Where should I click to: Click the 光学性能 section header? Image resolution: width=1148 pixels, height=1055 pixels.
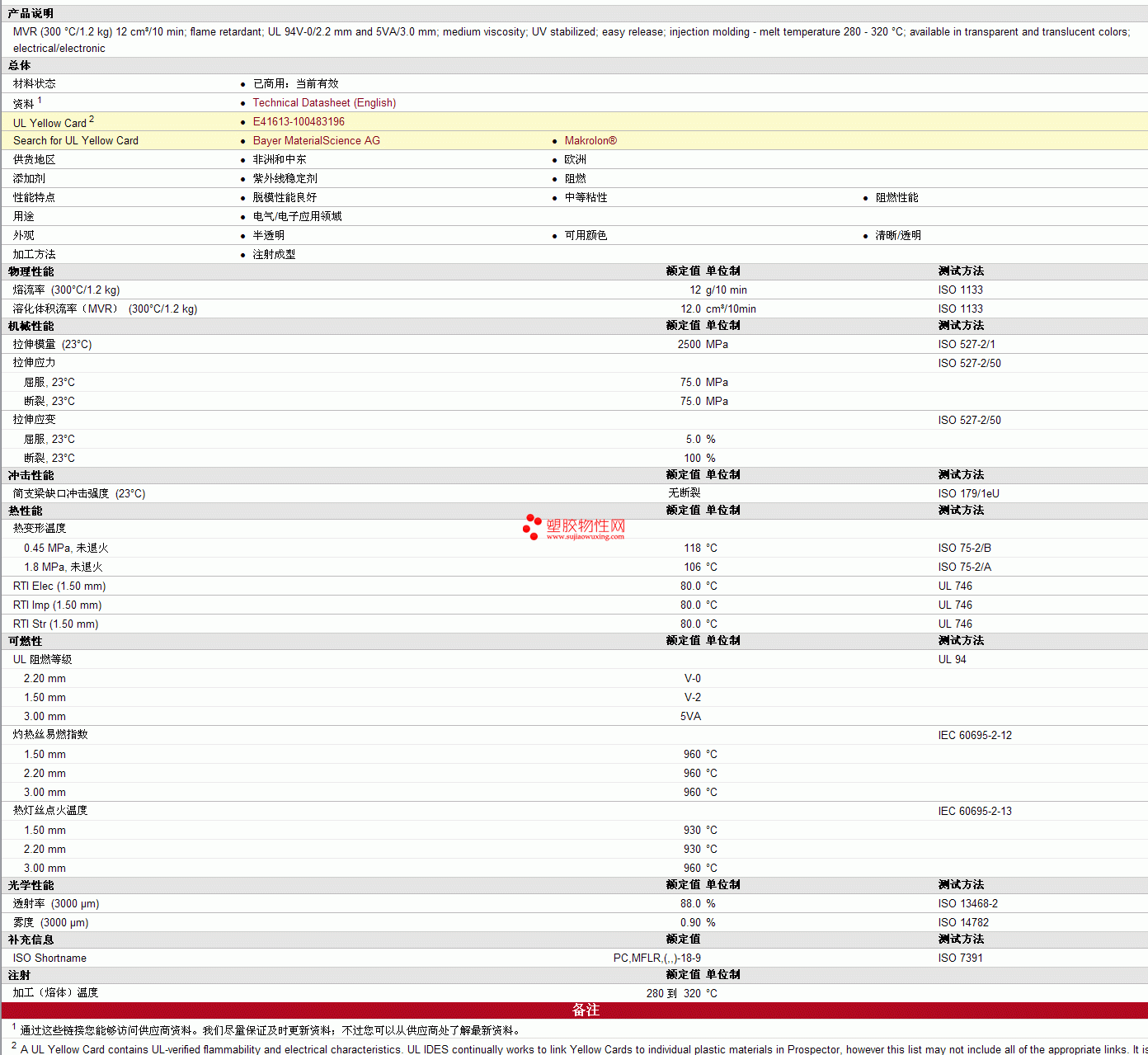click(x=31, y=885)
